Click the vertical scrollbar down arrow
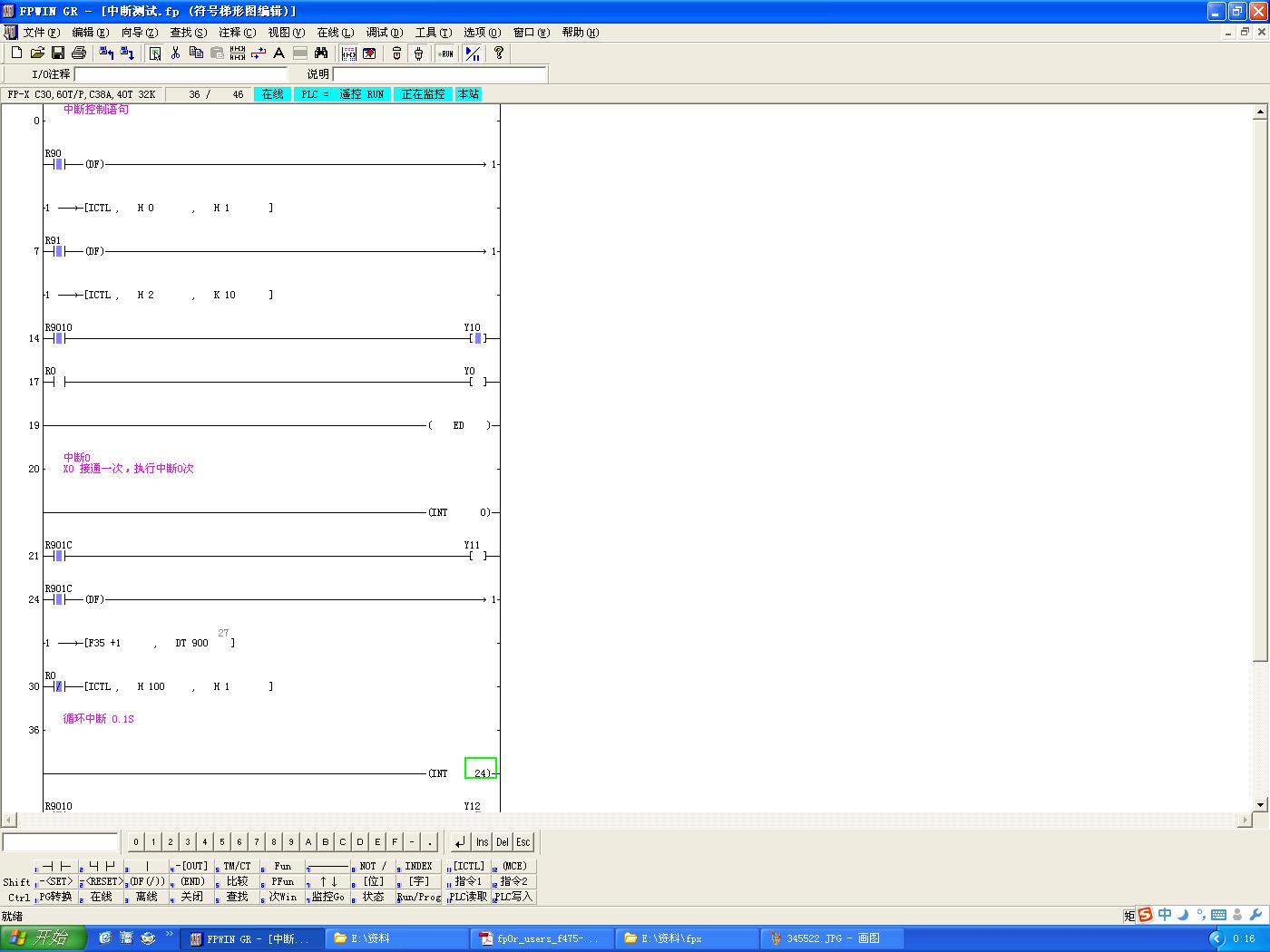 click(1260, 804)
